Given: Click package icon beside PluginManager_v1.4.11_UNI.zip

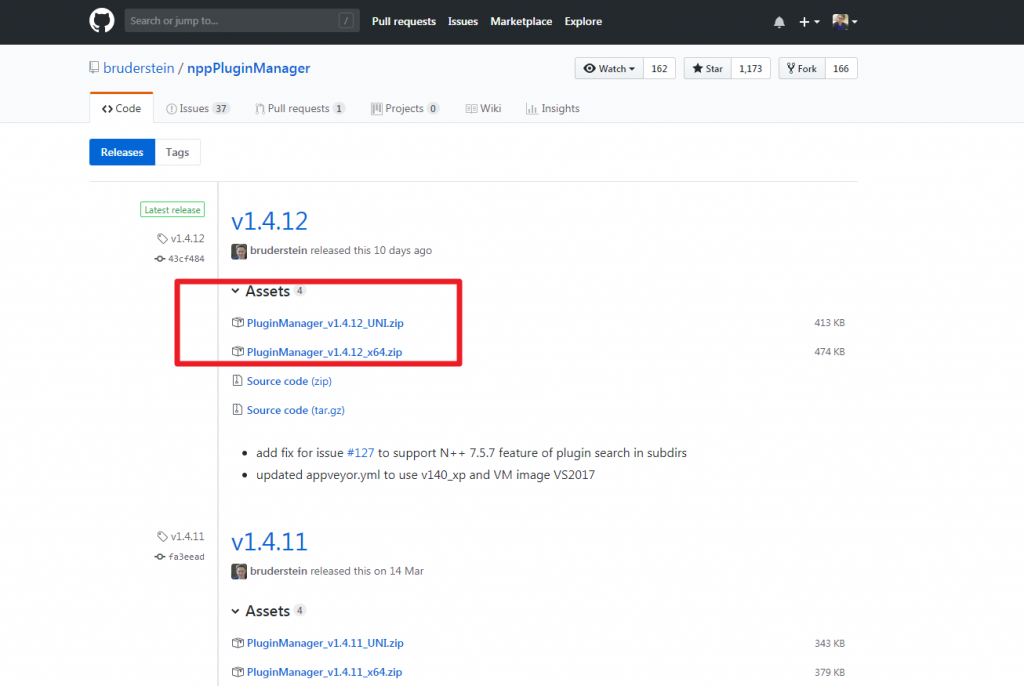Looking at the screenshot, I should click(x=238, y=643).
